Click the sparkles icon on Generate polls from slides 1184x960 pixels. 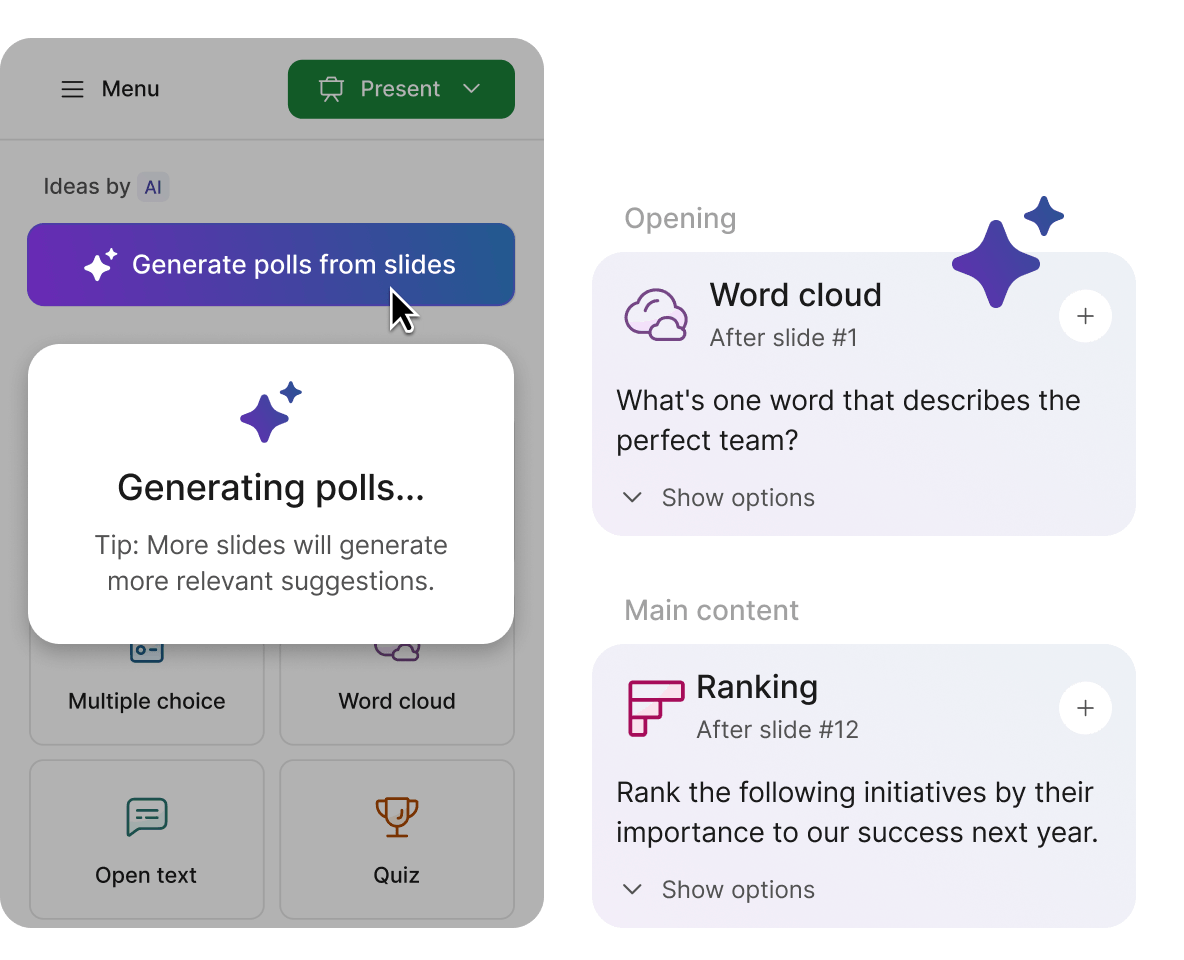pos(97,264)
